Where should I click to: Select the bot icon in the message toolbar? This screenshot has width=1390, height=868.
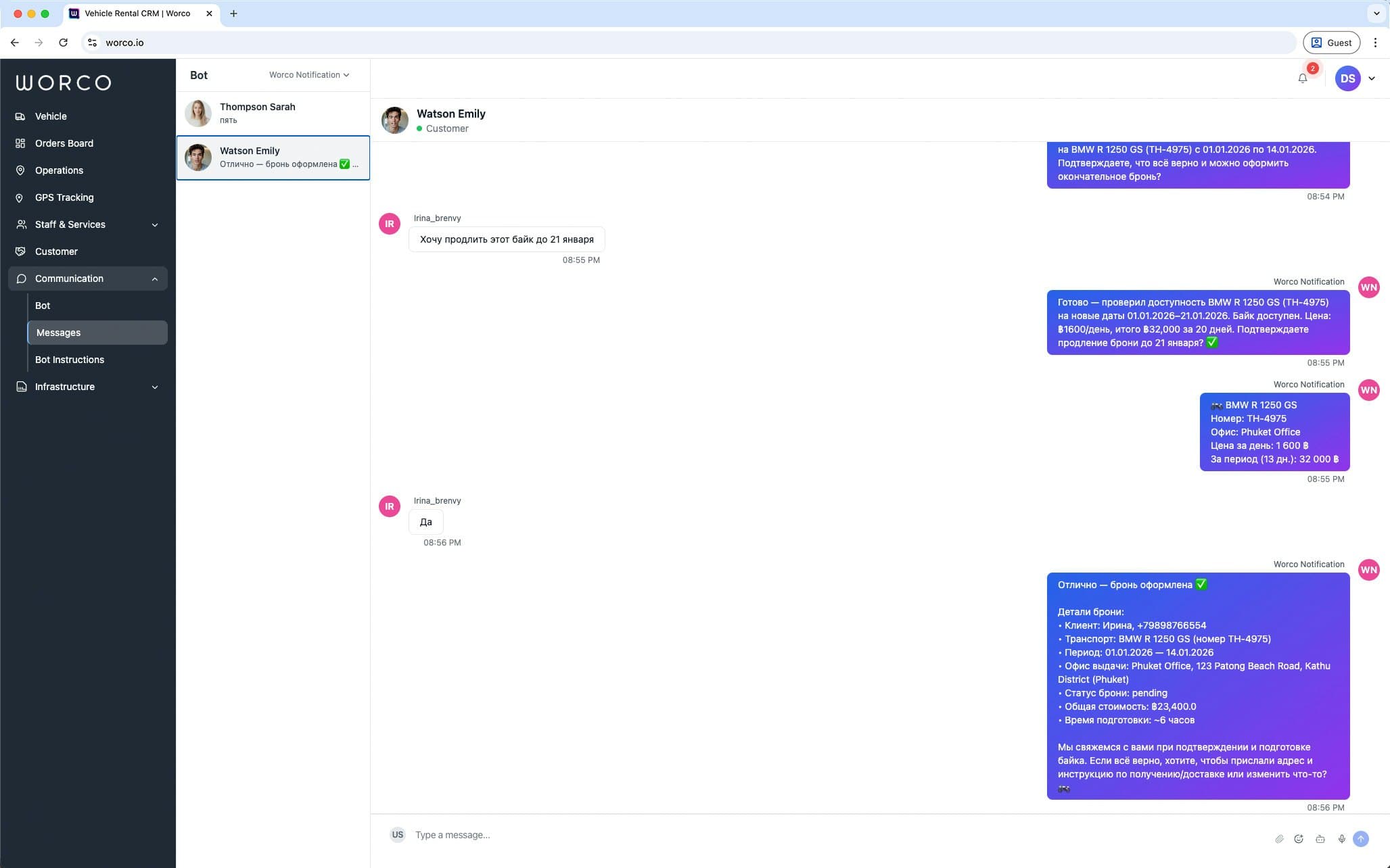pos(1320,838)
